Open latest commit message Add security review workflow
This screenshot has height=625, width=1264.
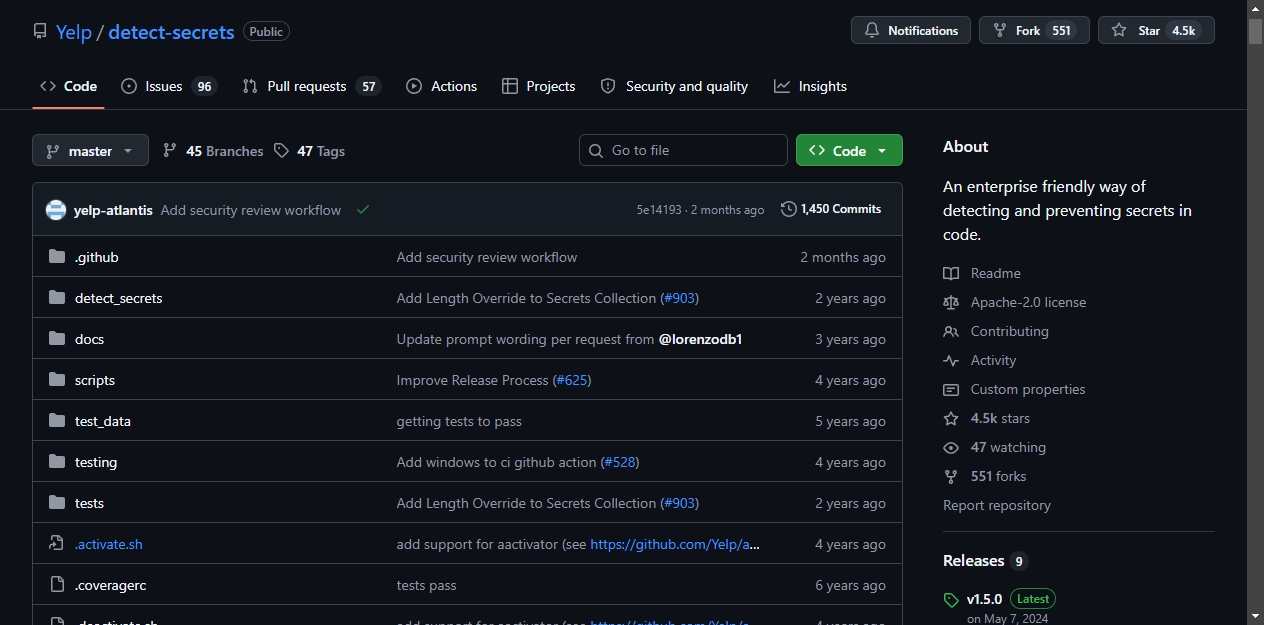tap(251, 210)
